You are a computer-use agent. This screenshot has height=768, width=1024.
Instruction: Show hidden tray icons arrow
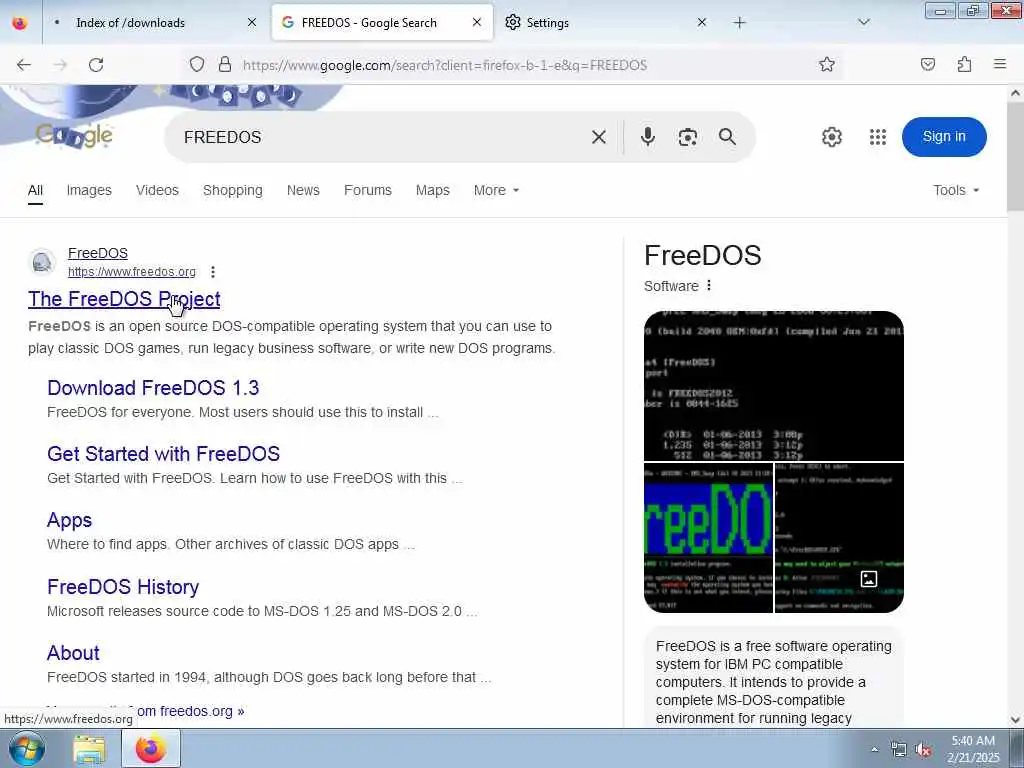coord(874,749)
